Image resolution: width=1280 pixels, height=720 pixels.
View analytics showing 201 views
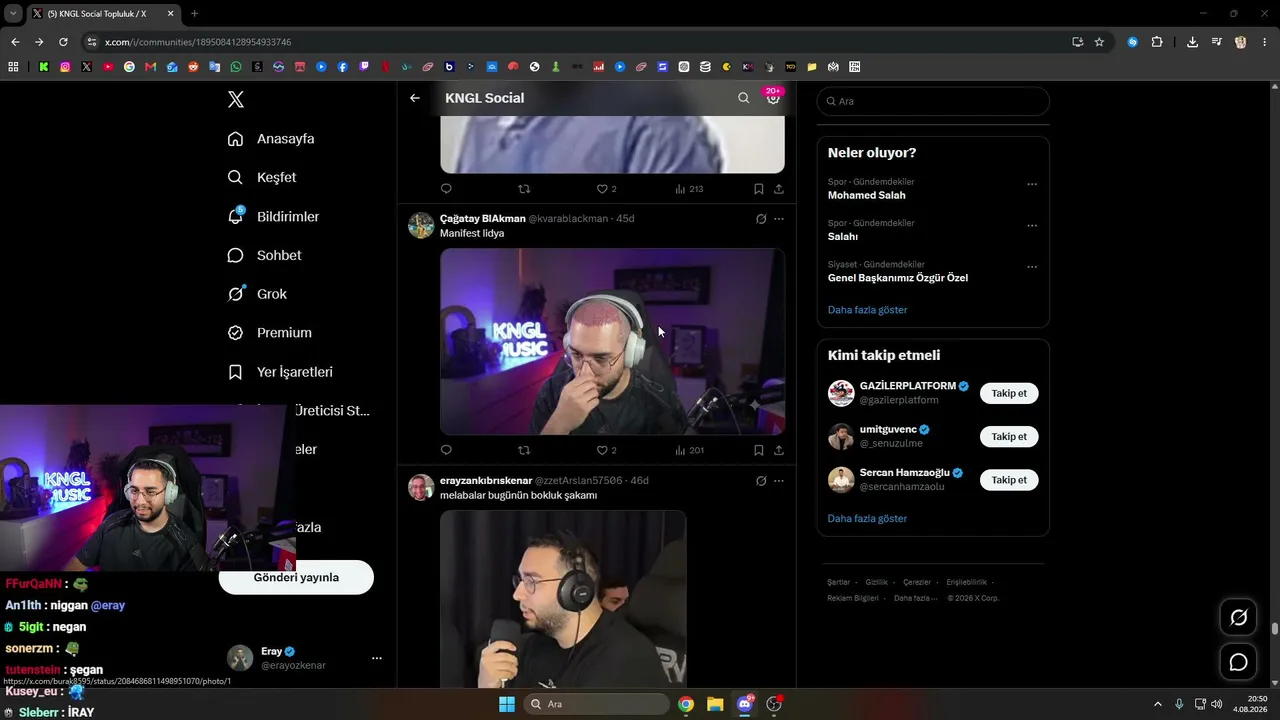(x=689, y=450)
